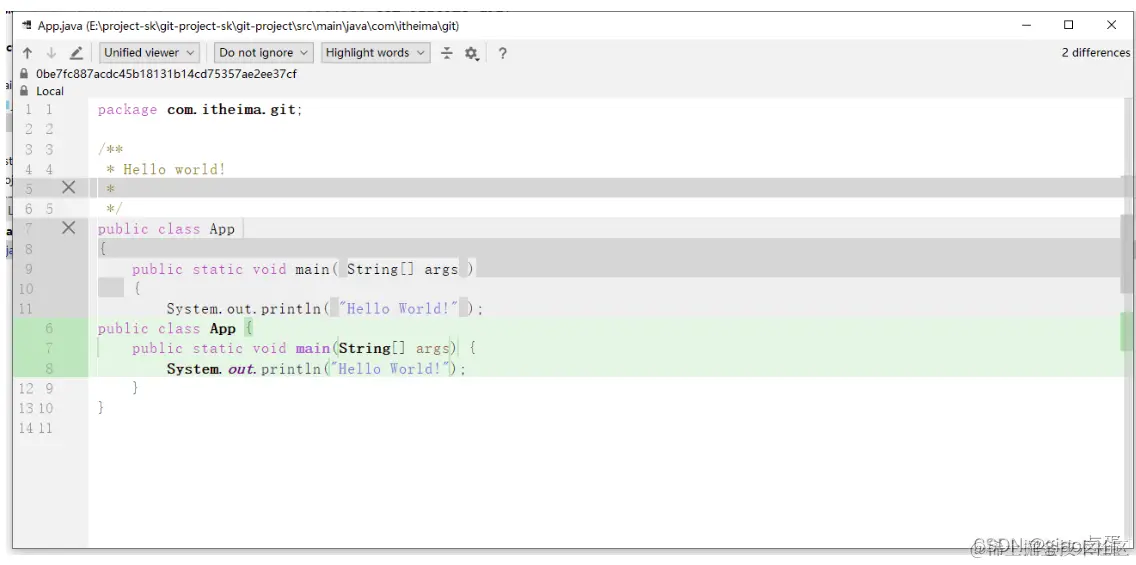Viewport: 1136px width, 565px height.
Task: Click the Local label
Action: tap(50, 91)
